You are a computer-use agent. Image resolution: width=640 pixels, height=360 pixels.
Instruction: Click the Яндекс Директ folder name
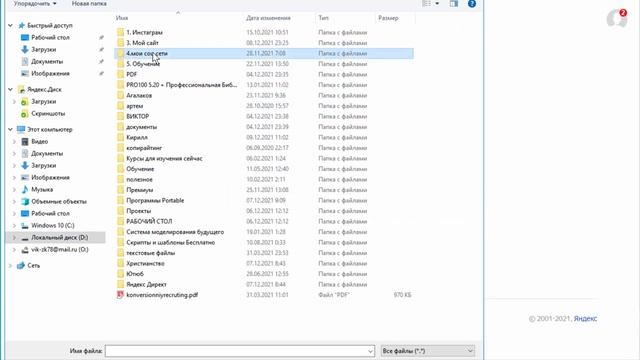pos(147,284)
